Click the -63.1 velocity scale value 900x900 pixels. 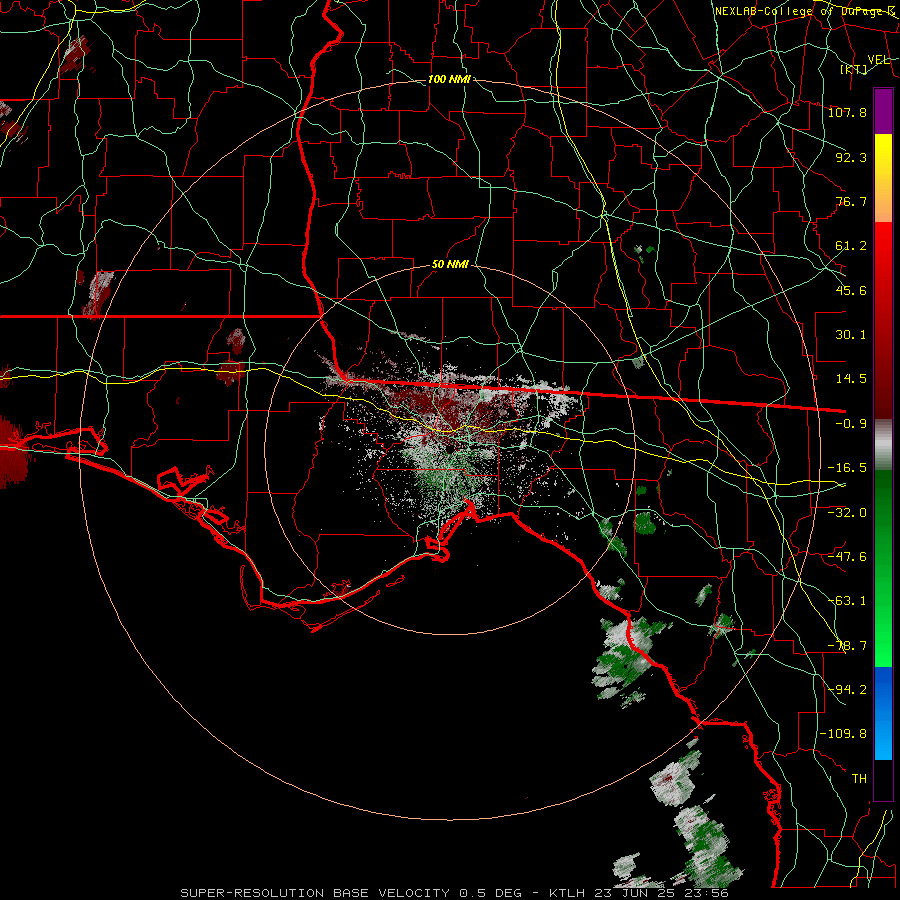pos(847,601)
